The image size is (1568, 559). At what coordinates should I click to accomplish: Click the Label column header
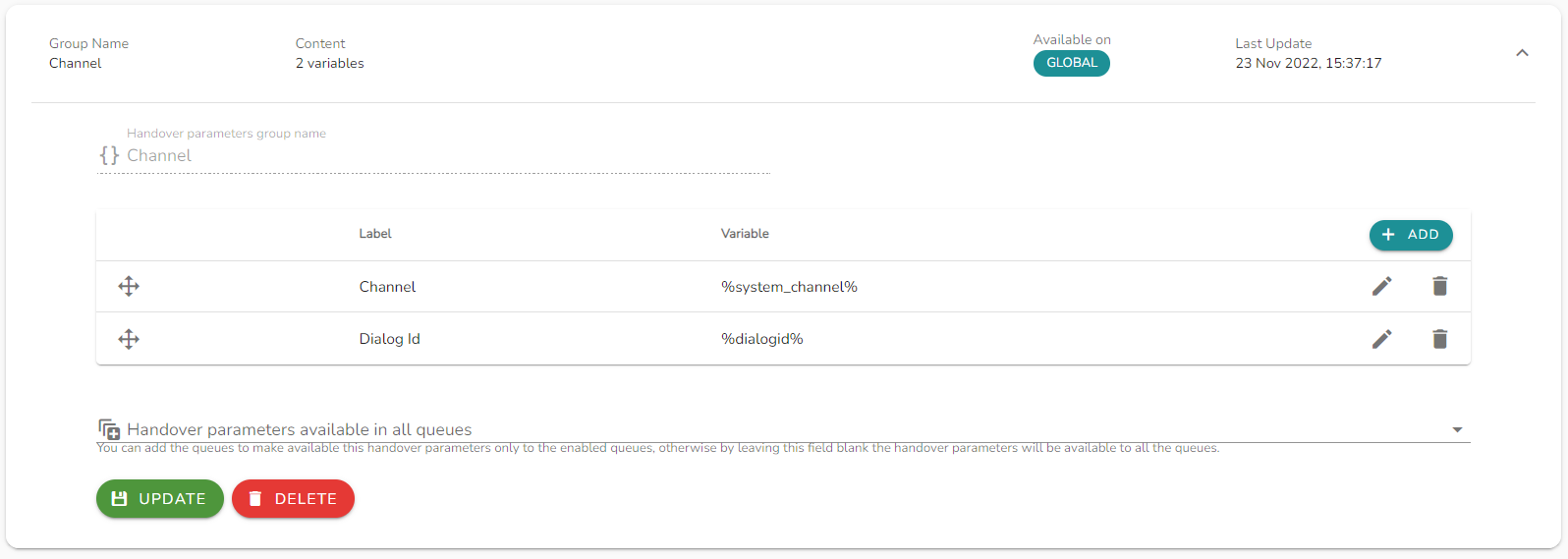pyautogui.click(x=375, y=234)
